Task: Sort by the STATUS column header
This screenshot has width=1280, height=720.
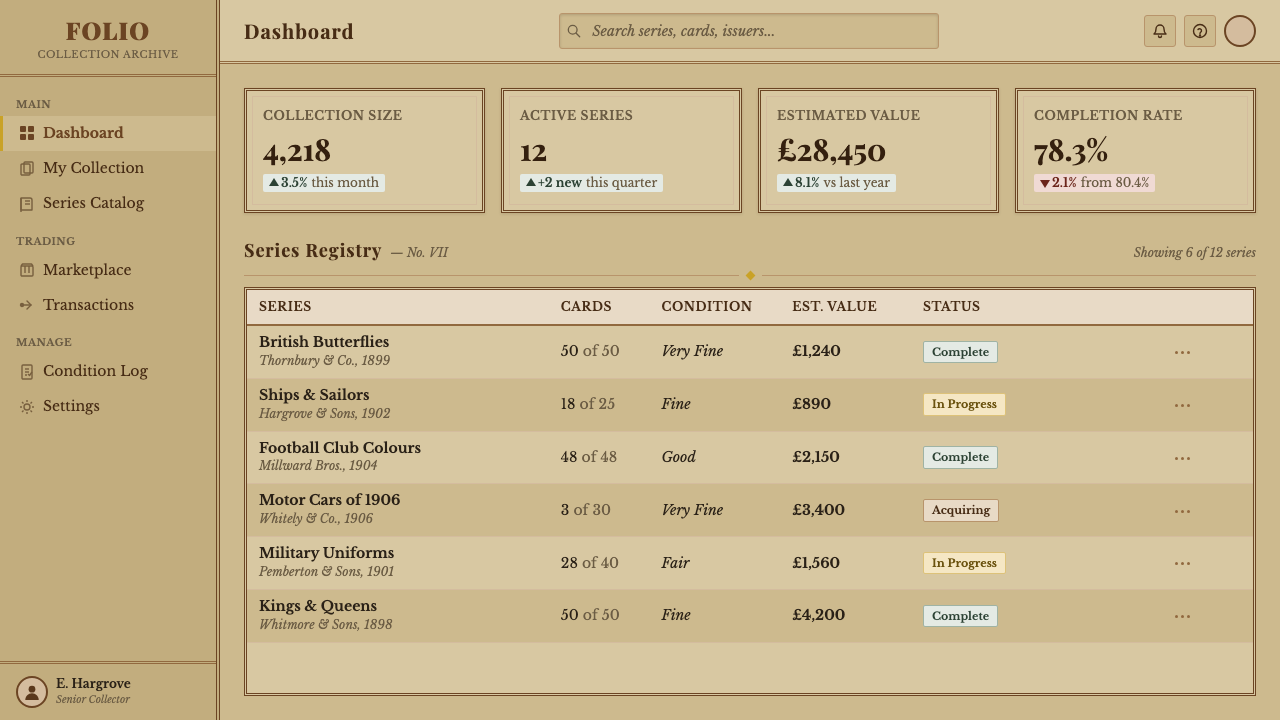Action: pos(951,306)
